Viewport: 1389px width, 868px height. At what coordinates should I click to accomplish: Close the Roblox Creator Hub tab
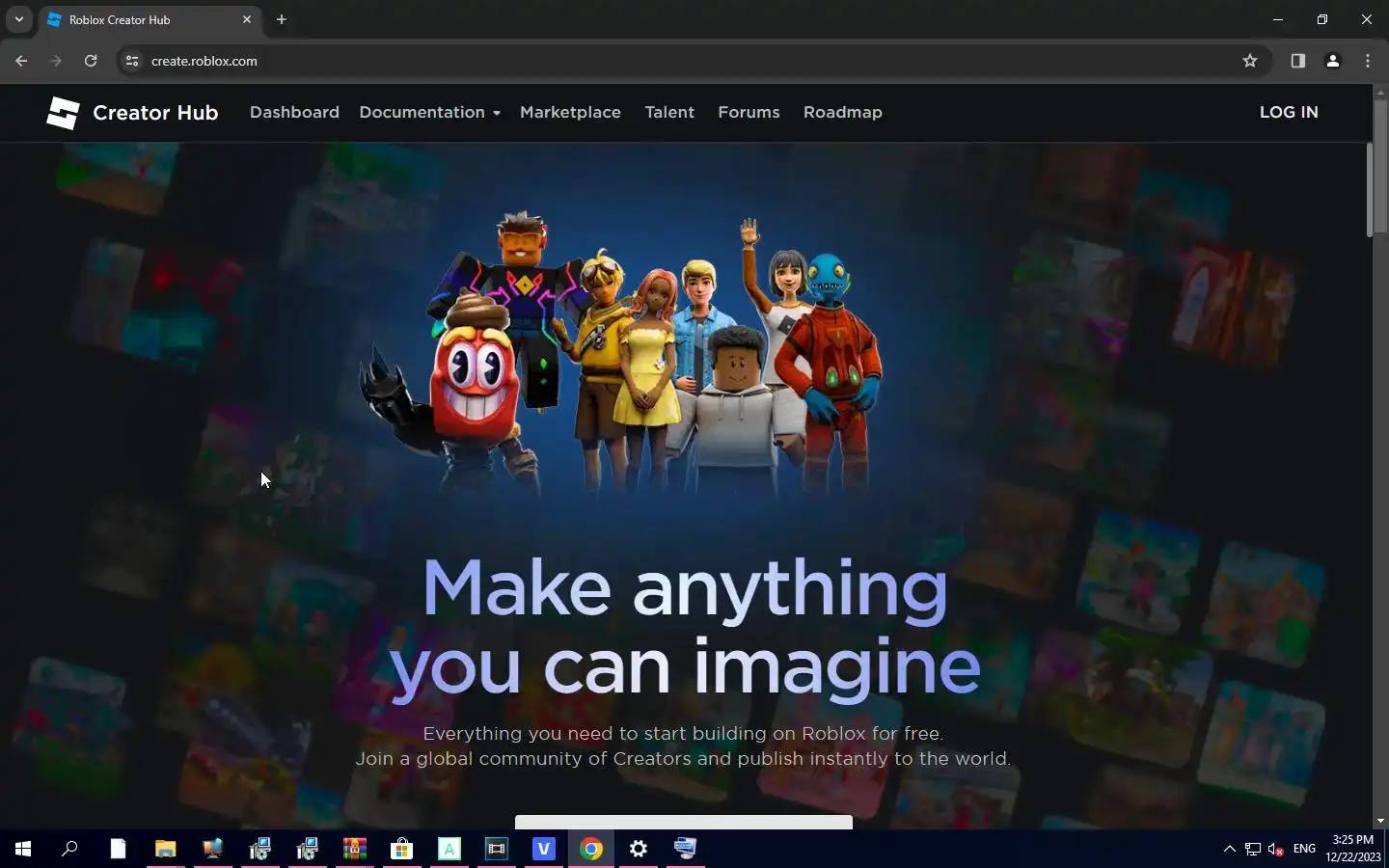click(x=247, y=19)
